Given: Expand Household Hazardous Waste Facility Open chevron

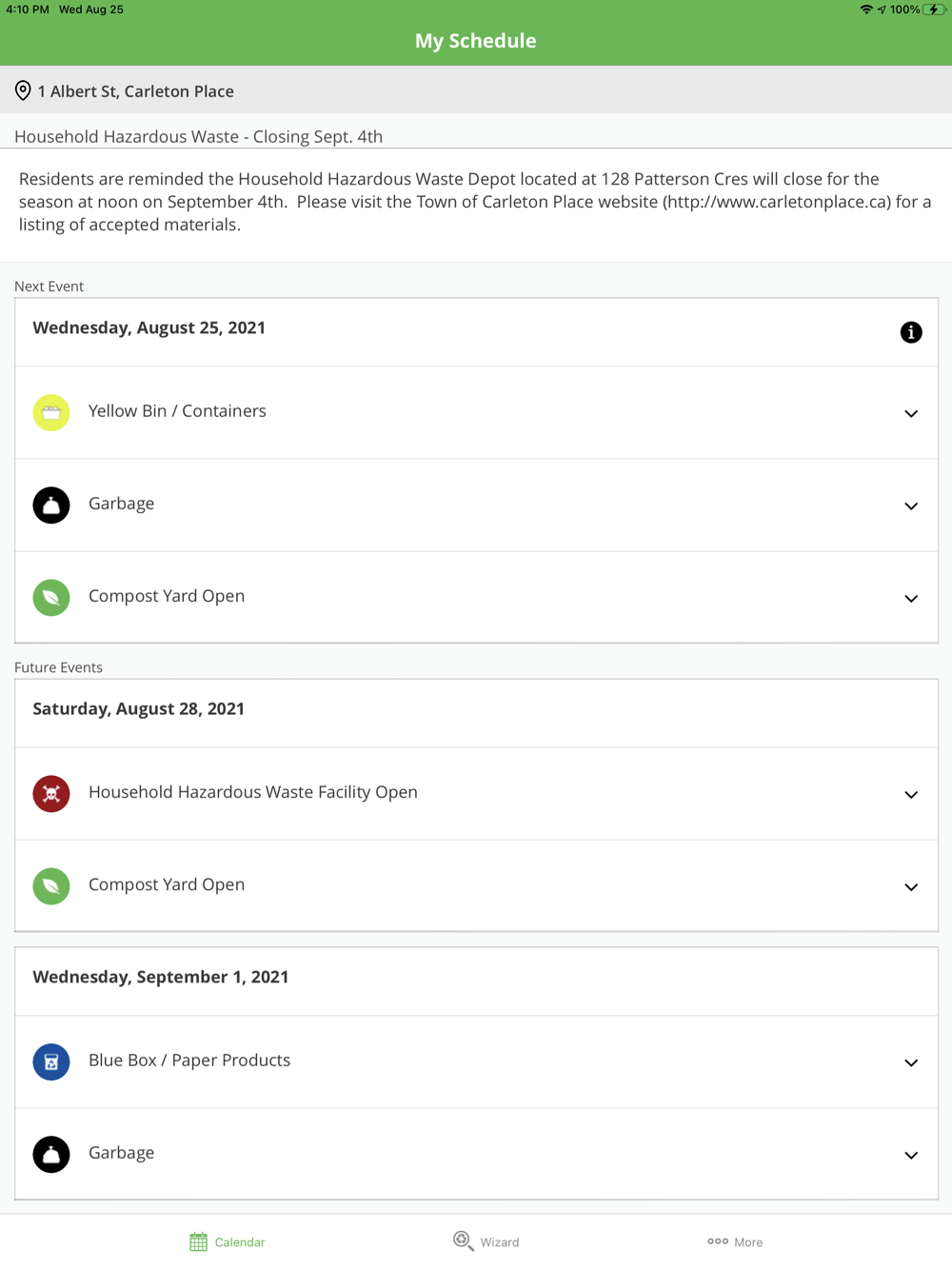Looking at the screenshot, I should (911, 795).
